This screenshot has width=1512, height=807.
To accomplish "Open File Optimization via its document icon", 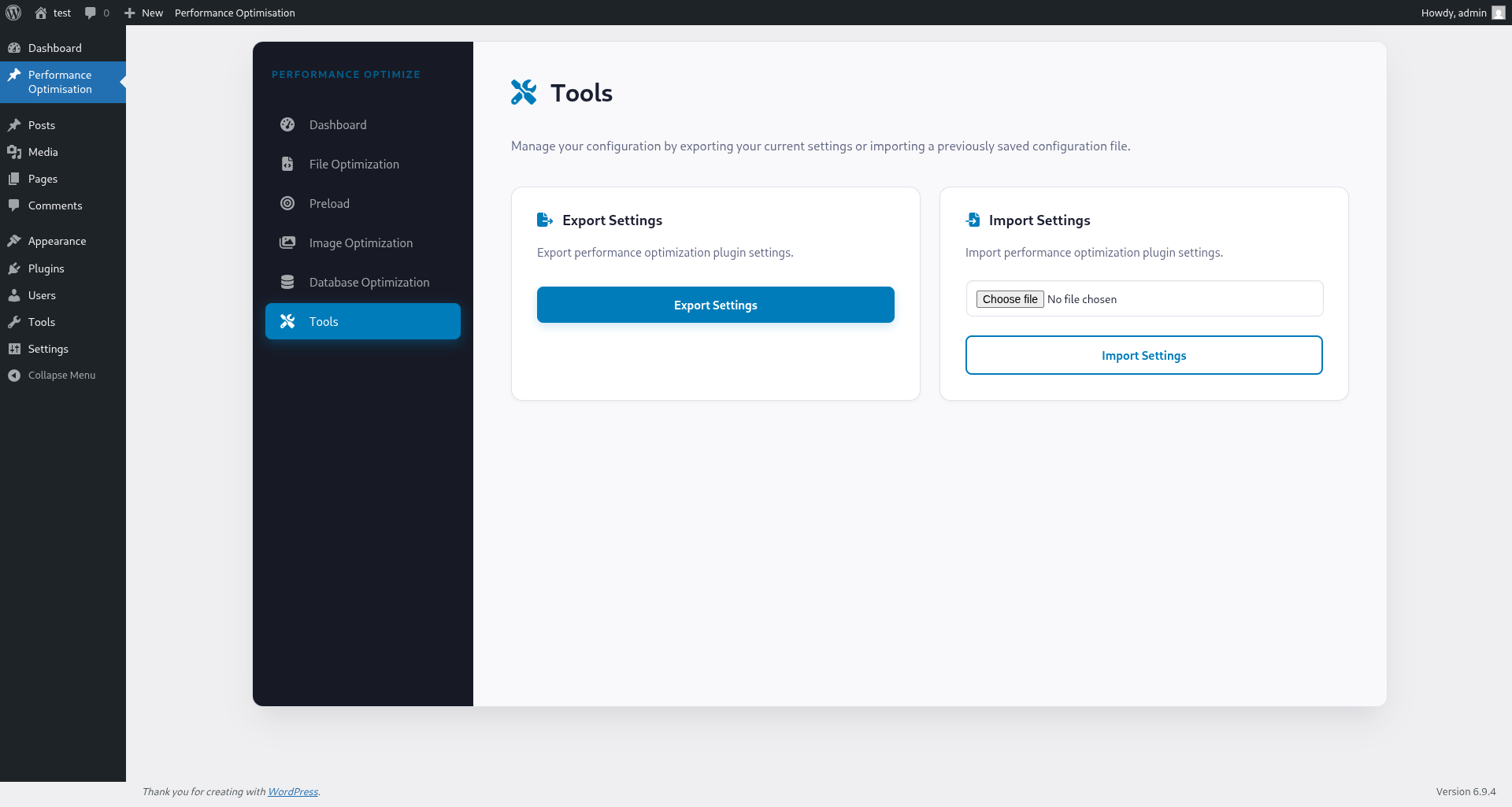I will 288,164.
